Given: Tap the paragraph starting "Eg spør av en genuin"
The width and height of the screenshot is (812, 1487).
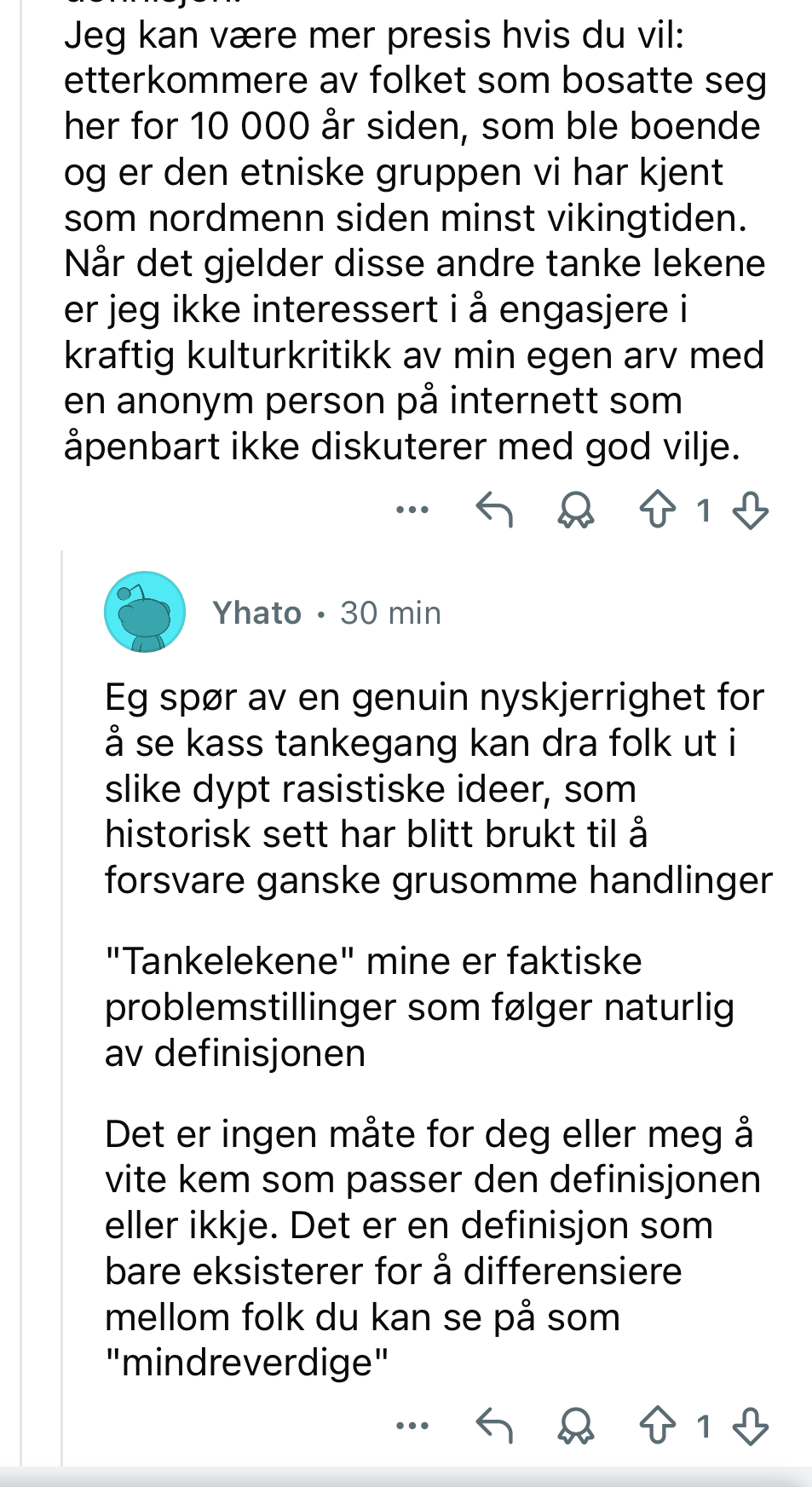Looking at the screenshot, I should 438,788.
